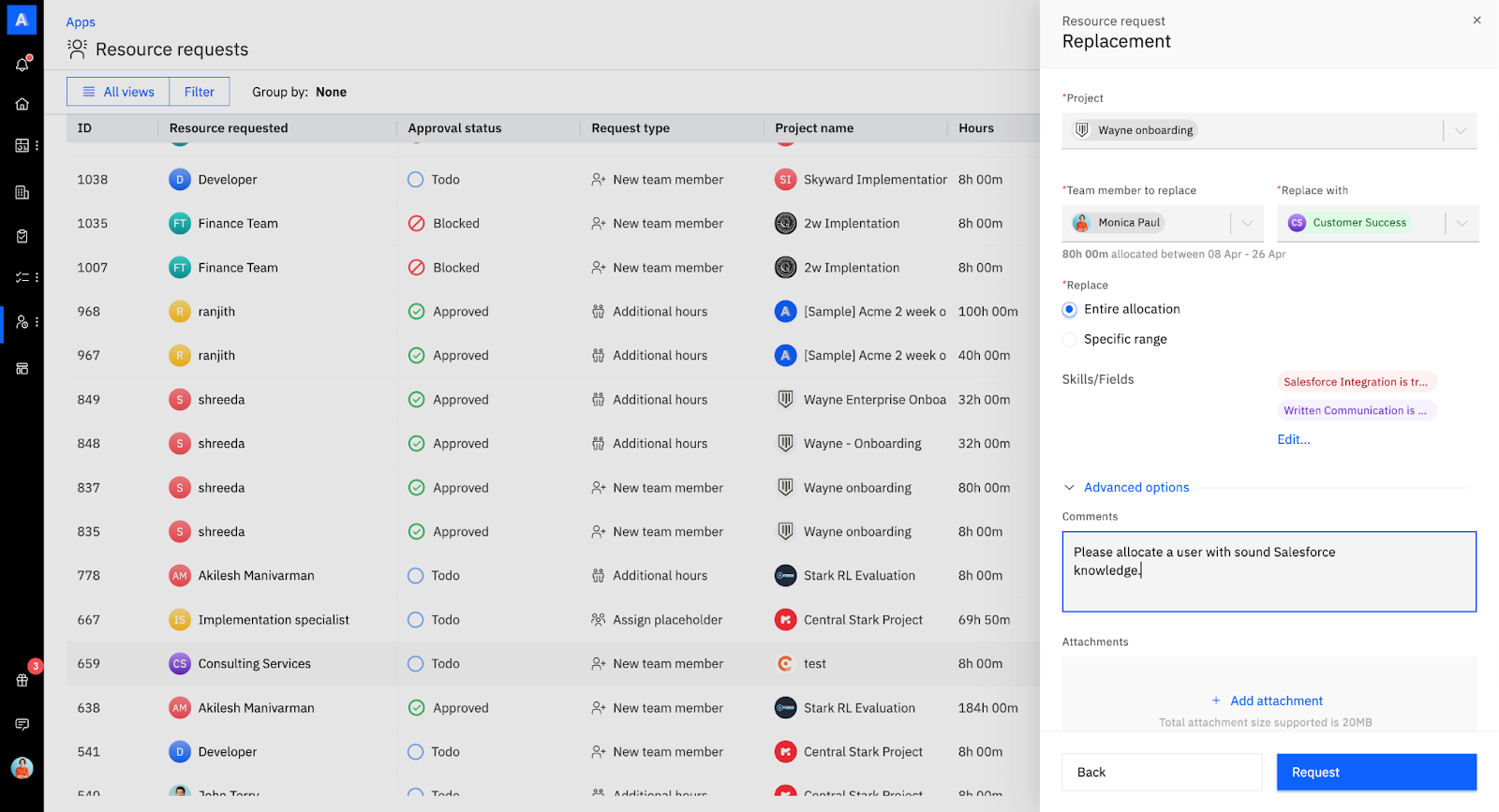Click the Back button
The width and height of the screenshot is (1499, 812).
(1162, 772)
